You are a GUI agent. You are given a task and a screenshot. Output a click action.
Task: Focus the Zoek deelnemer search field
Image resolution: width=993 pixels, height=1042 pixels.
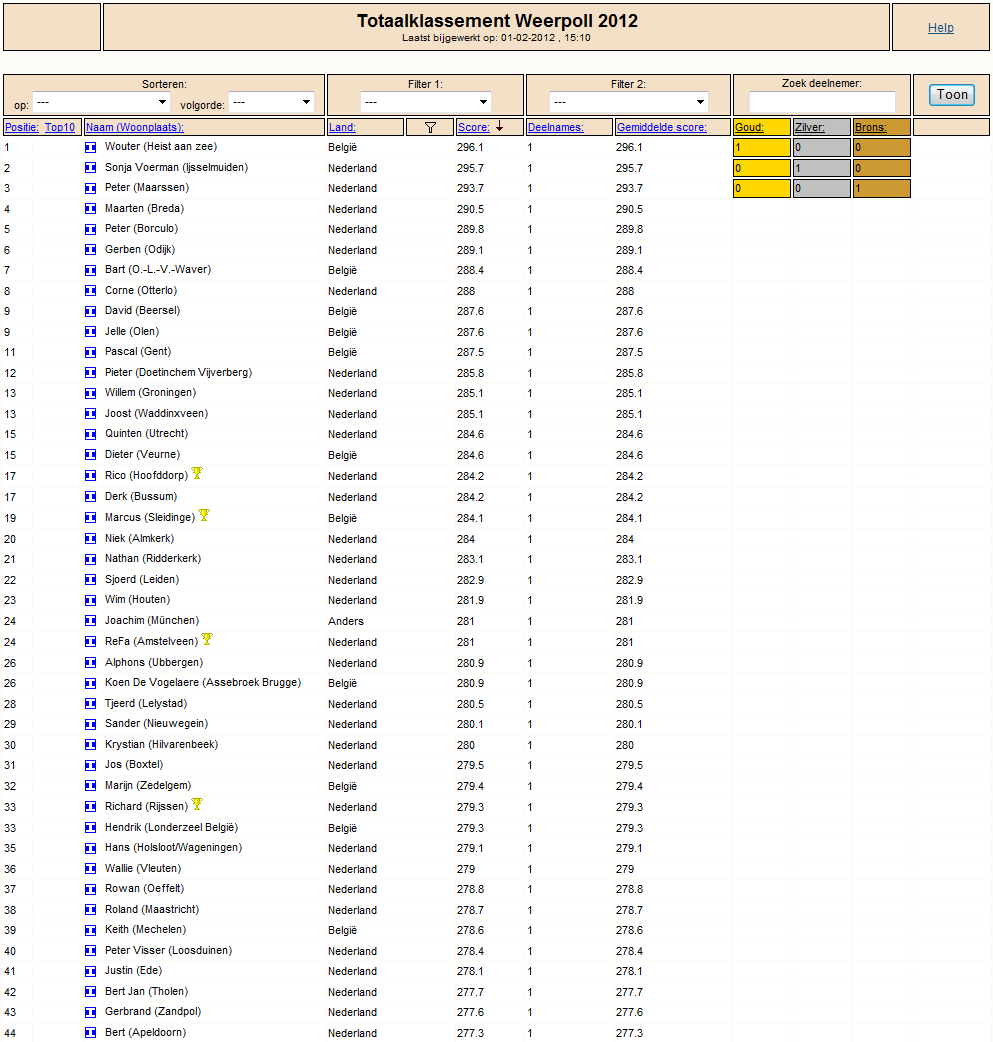[822, 102]
